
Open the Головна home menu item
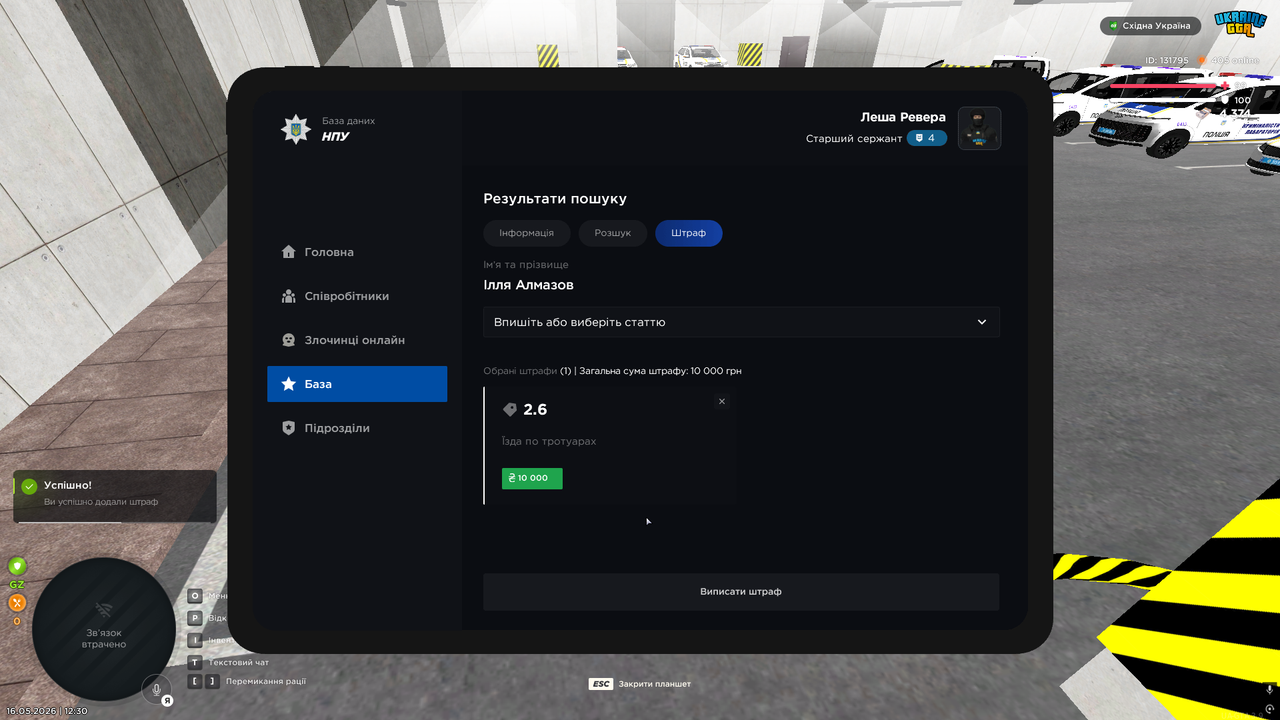click(357, 252)
